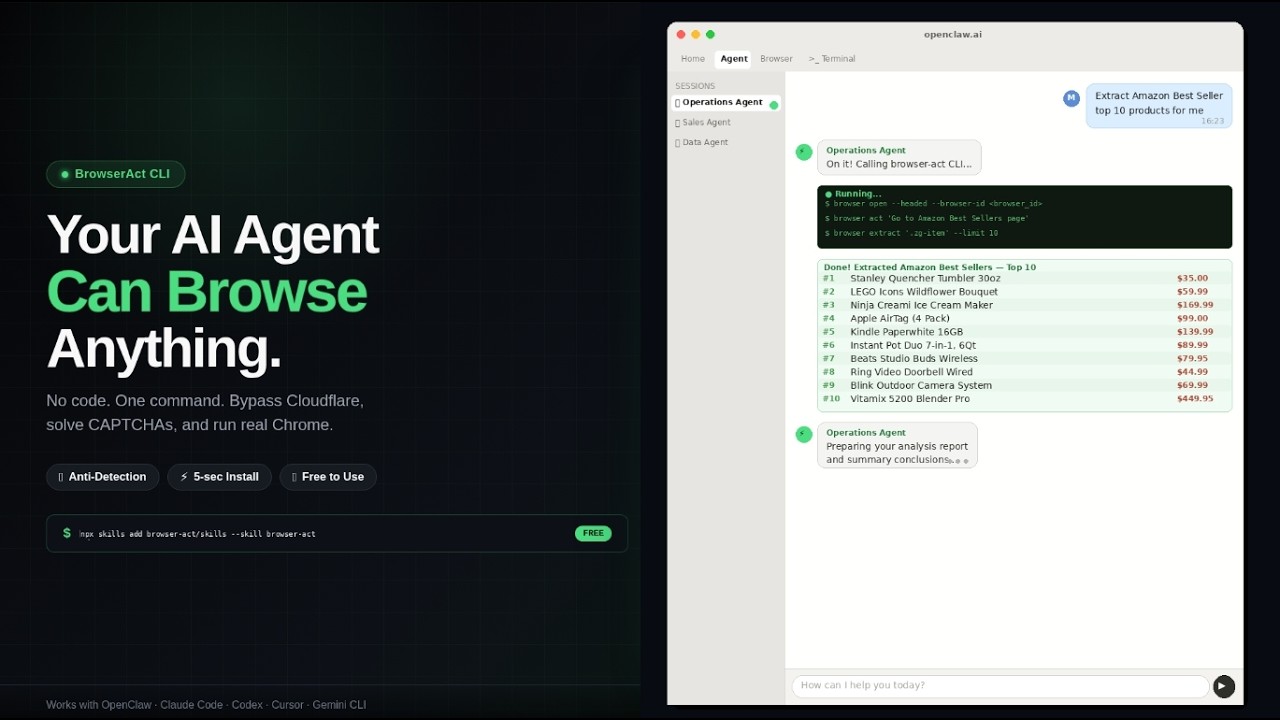Click the LEGO Icons Wildflower Bouquet row
Image resolution: width=1280 pixels, height=720 pixels.
(1024, 292)
